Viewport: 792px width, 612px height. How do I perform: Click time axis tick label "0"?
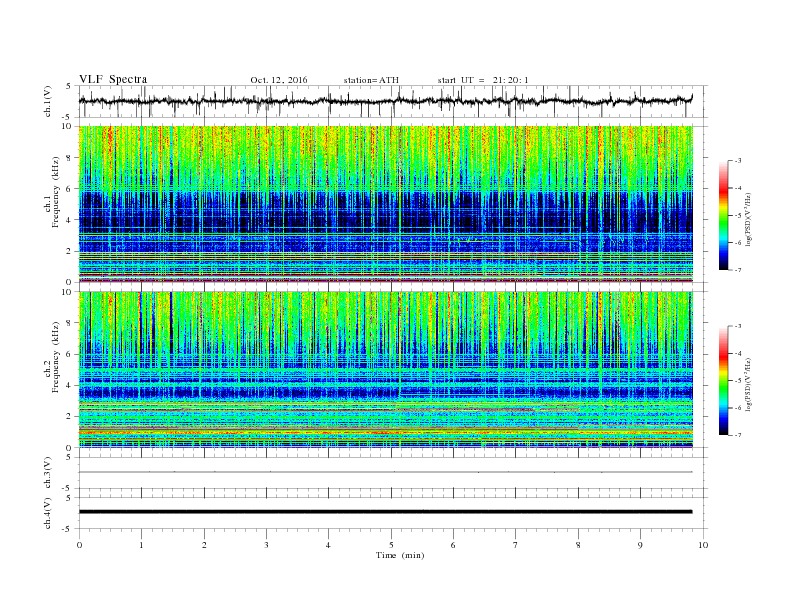pos(79,545)
